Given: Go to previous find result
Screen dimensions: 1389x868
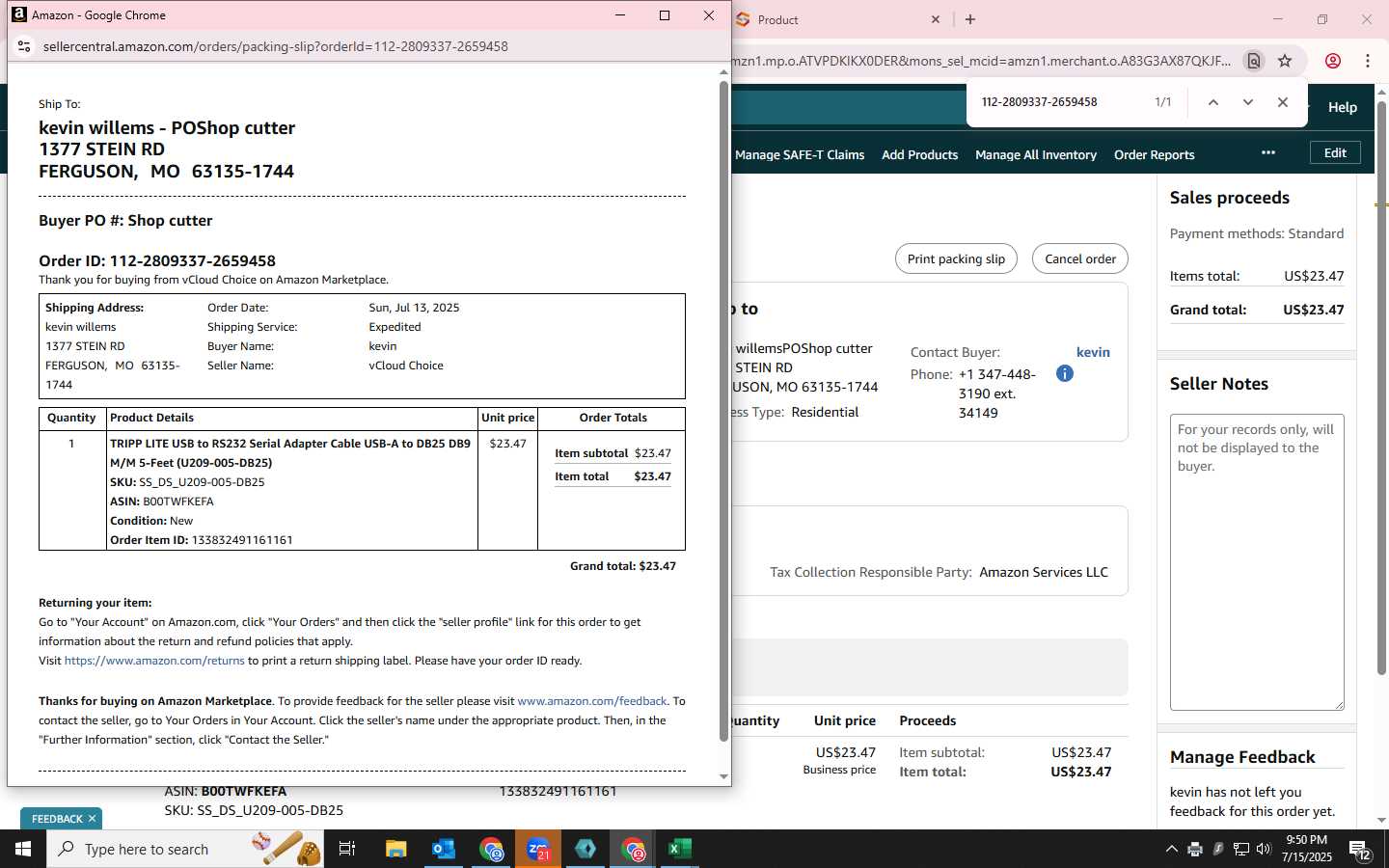Looking at the screenshot, I should click(x=1213, y=102).
